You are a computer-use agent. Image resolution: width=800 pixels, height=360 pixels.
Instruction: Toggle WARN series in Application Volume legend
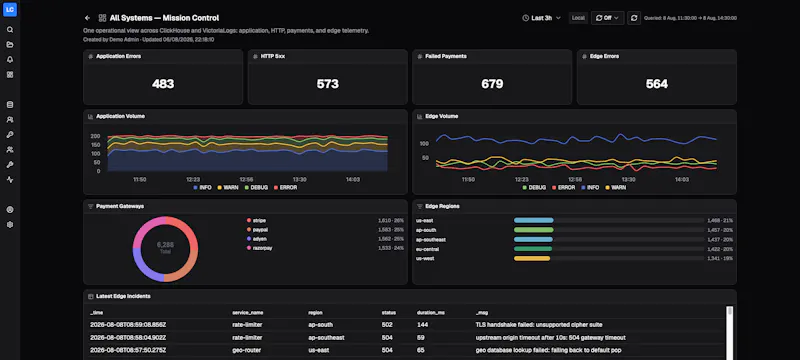click(x=227, y=188)
